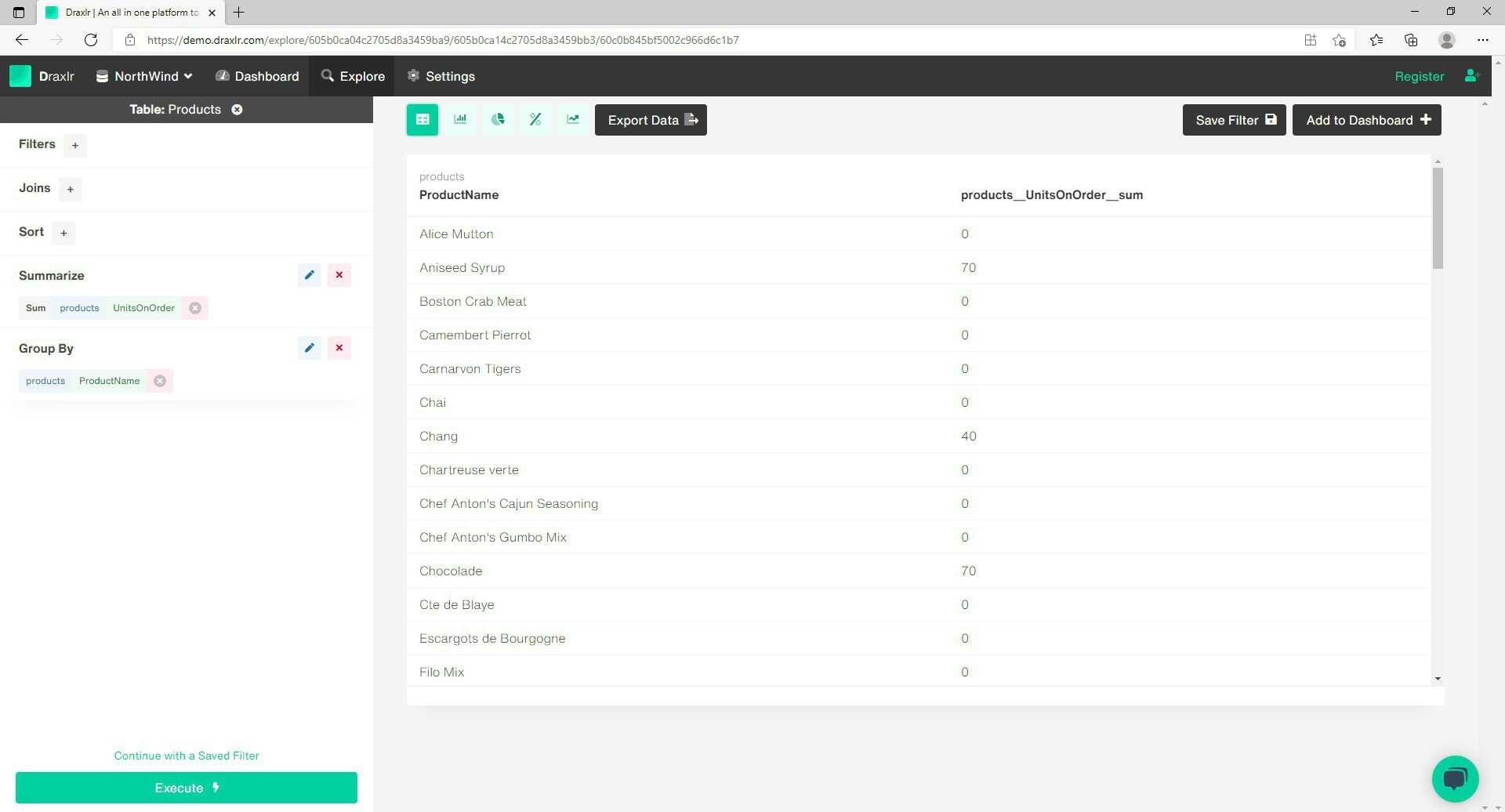
Task: Select the Chartreuse verte row
Action: tap(919, 469)
